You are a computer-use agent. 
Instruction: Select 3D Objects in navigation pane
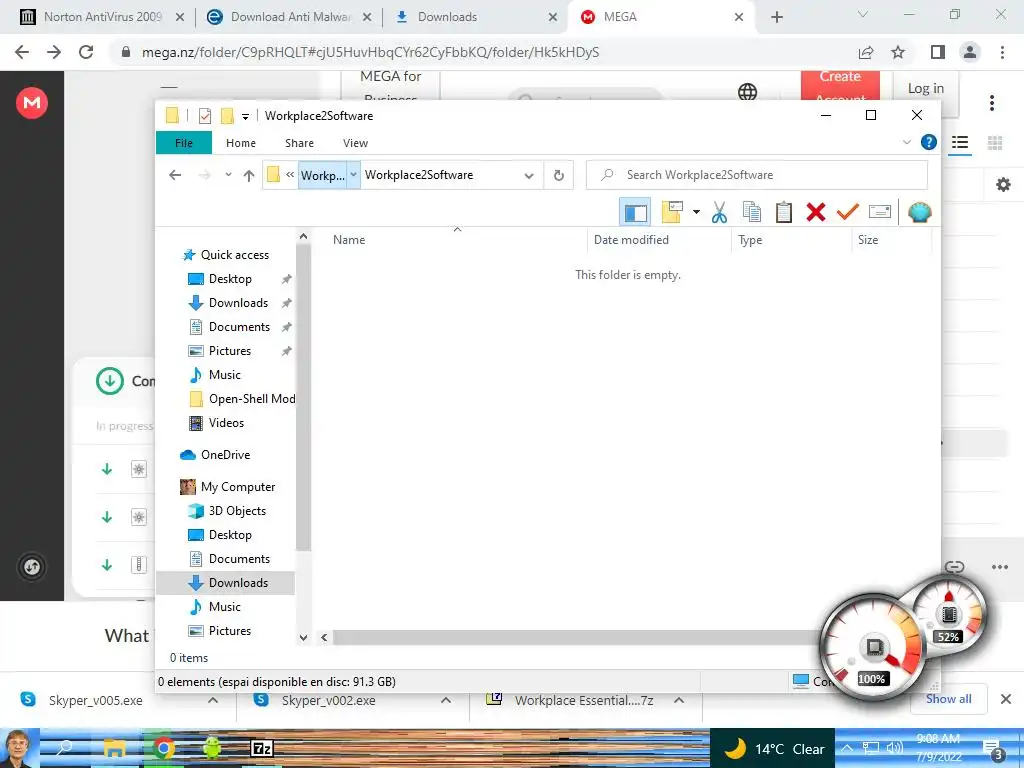tap(237, 511)
